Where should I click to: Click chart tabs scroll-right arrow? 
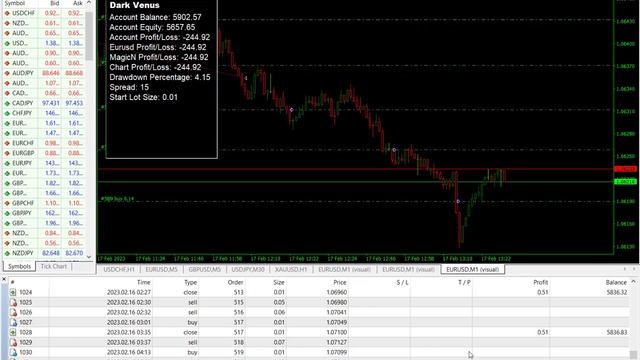(x=634, y=269)
